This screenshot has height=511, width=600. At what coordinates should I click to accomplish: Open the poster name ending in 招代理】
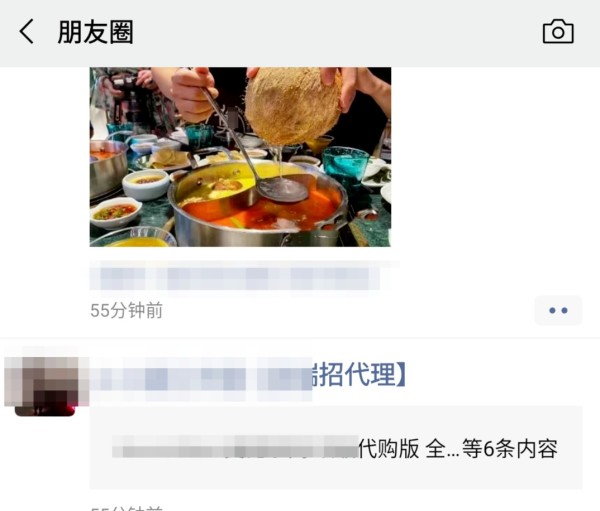tap(248, 375)
